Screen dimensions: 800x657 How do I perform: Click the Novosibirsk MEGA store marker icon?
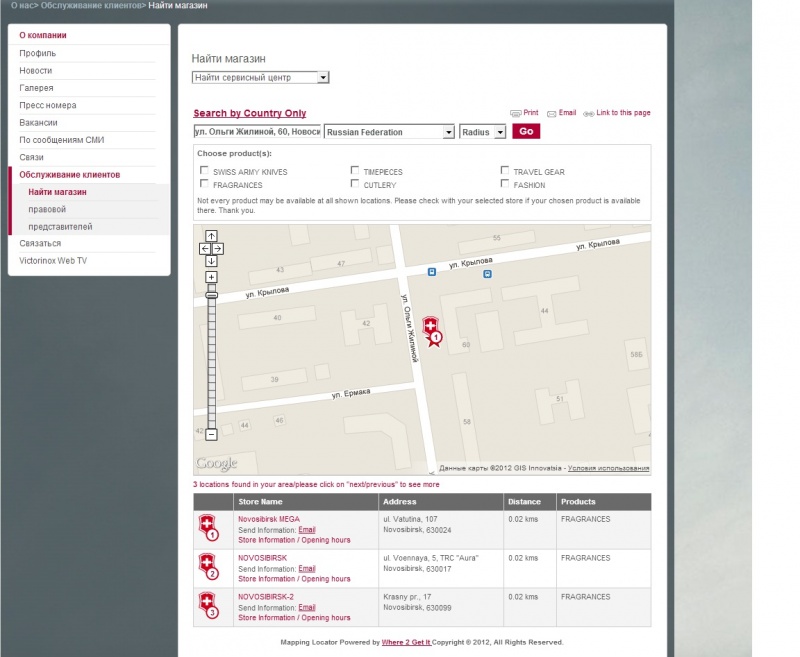(x=207, y=528)
